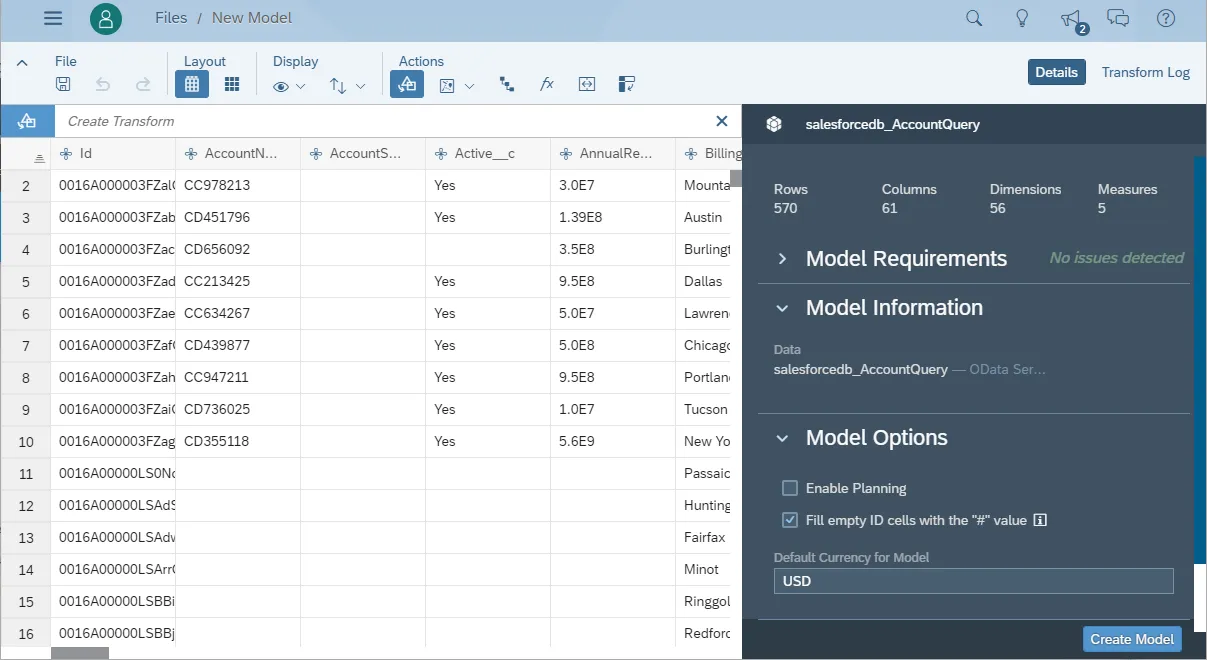
Task: Collapse the Model Information section
Action: tap(783, 308)
